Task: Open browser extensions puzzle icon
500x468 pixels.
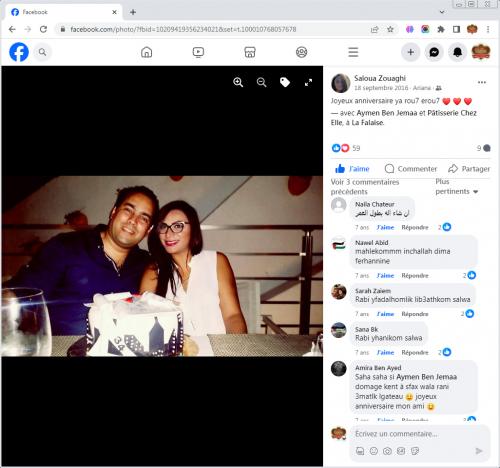Action: tap(441, 29)
